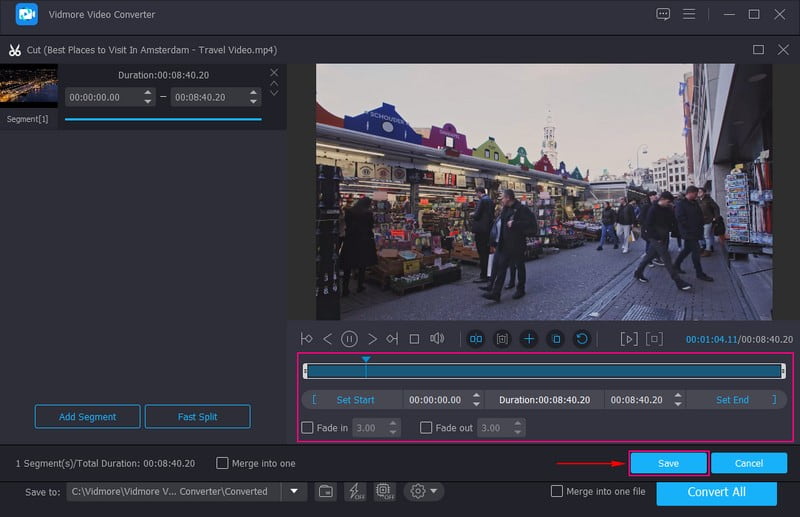This screenshot has height=517, width=800.
Task: Delete Segment 1 with the X icon
Action: coord(274,73)
